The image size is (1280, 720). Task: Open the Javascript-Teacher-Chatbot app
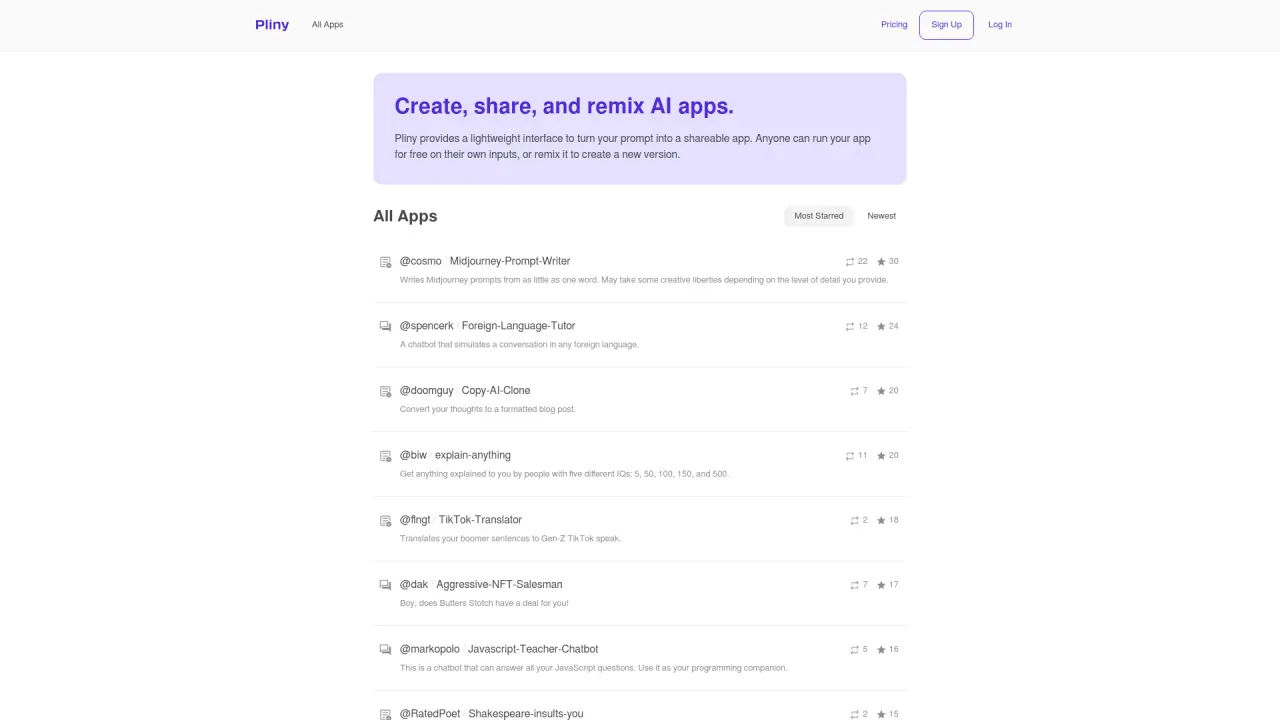coord(533,649)
